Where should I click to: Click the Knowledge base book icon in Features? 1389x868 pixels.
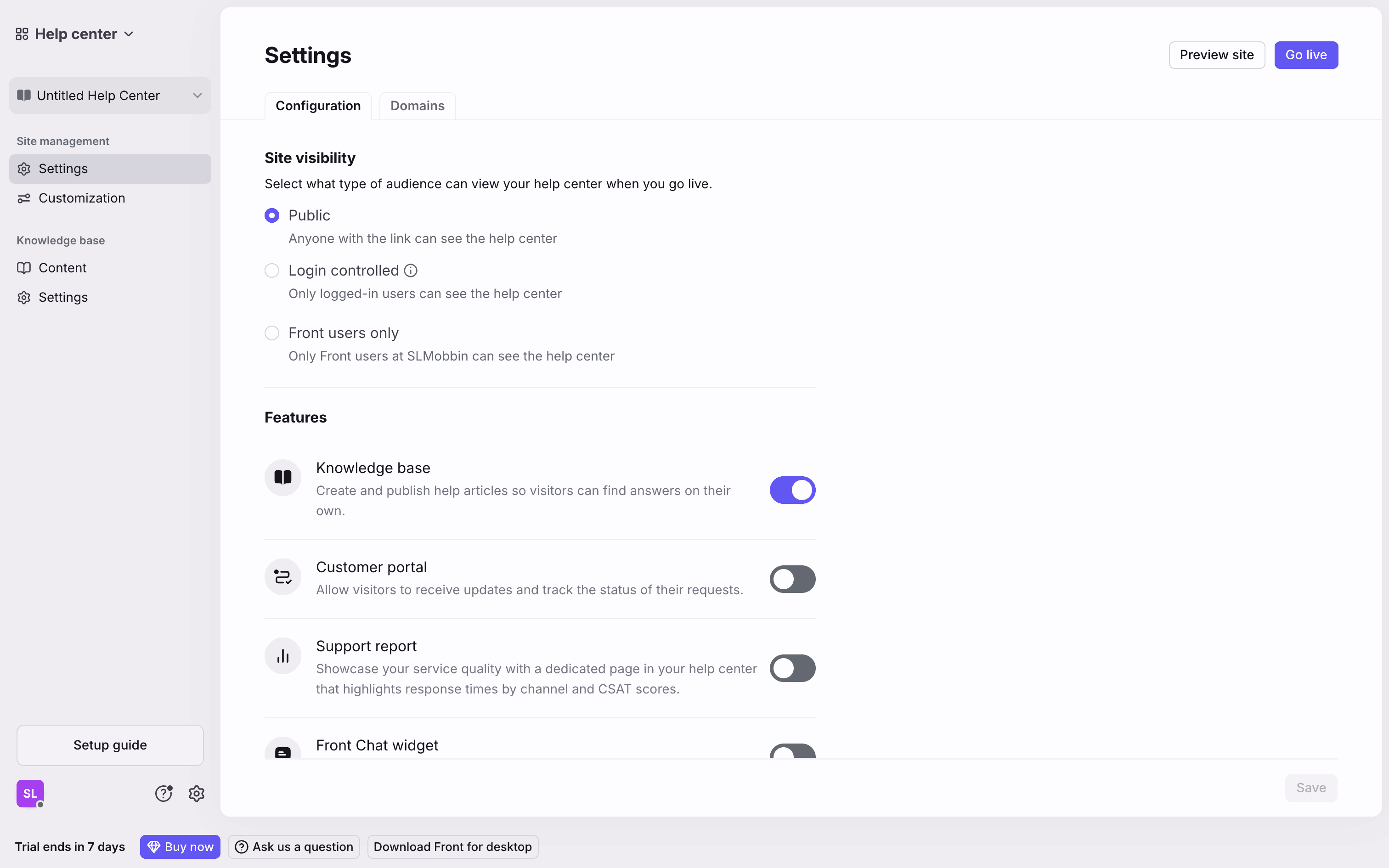283,478
